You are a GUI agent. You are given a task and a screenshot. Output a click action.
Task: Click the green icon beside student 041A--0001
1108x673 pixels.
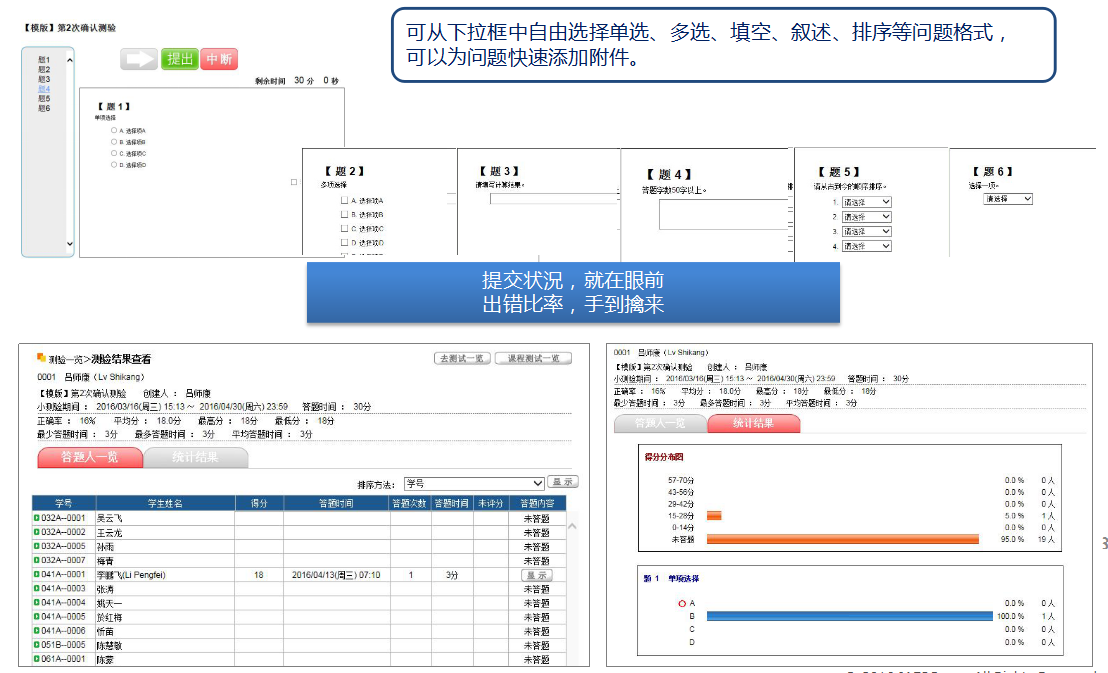37,575
